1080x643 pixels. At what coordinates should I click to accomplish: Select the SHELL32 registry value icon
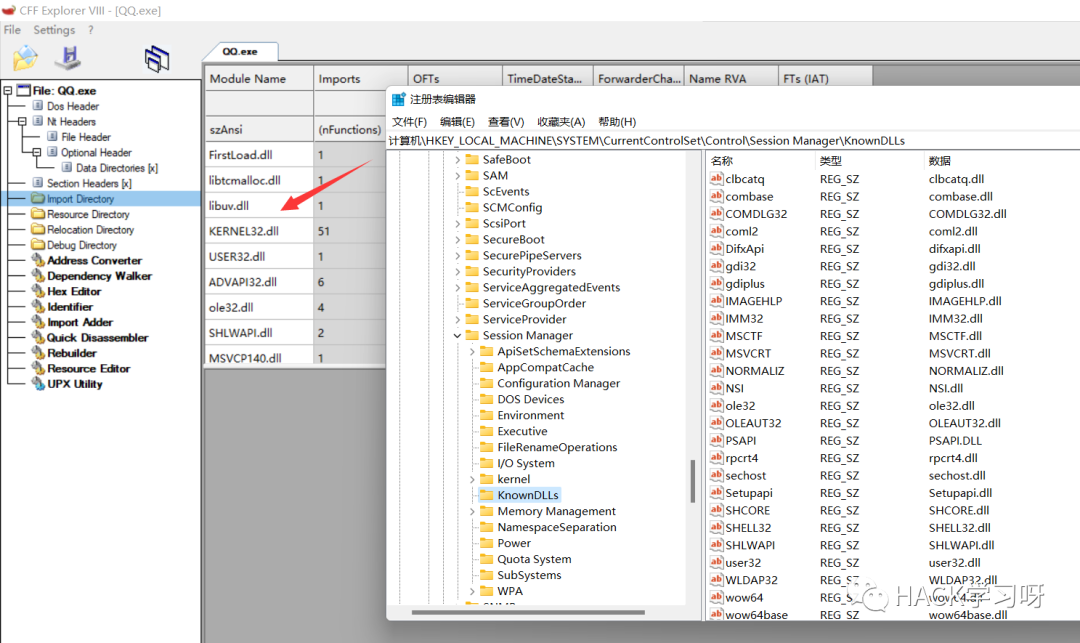coord(716,527)
